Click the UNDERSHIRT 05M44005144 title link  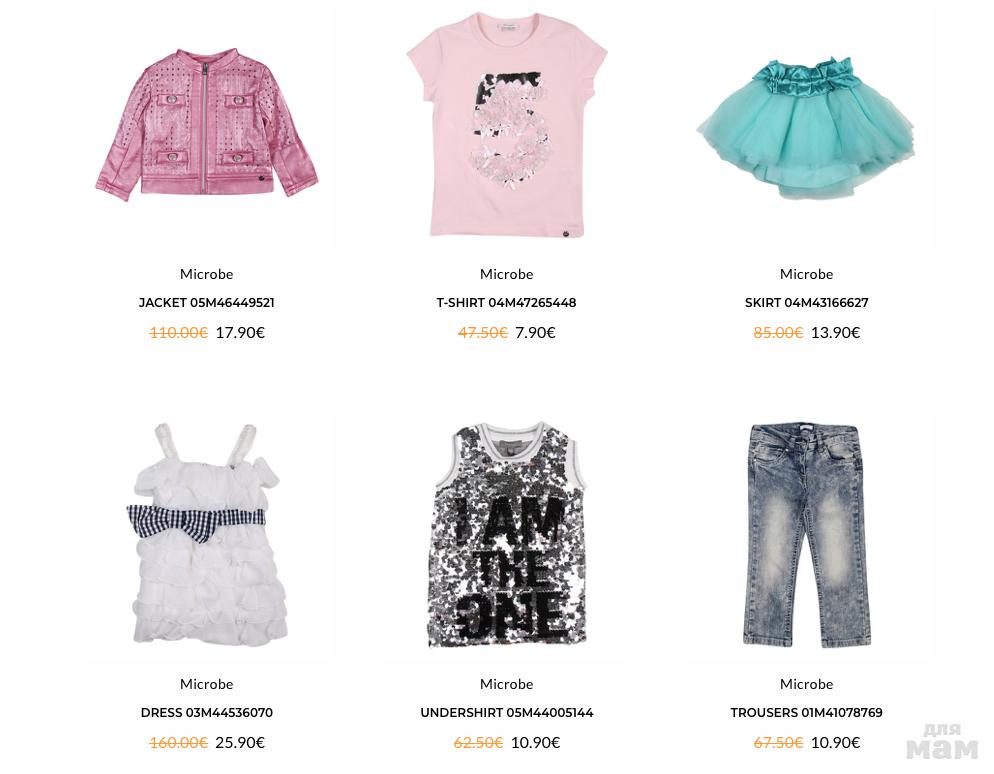pyautogui.click(x=507, y=713)
